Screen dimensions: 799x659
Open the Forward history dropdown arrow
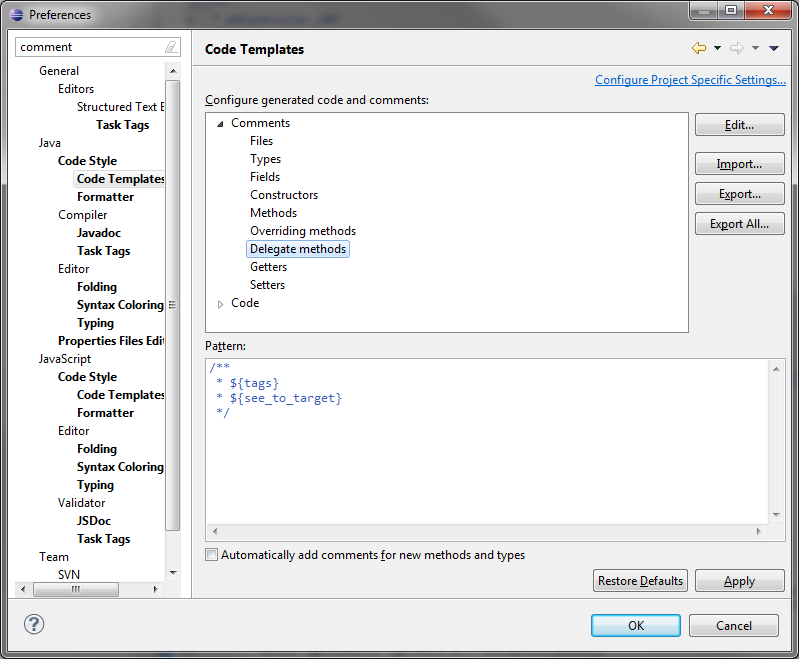(x=756, y=48)
